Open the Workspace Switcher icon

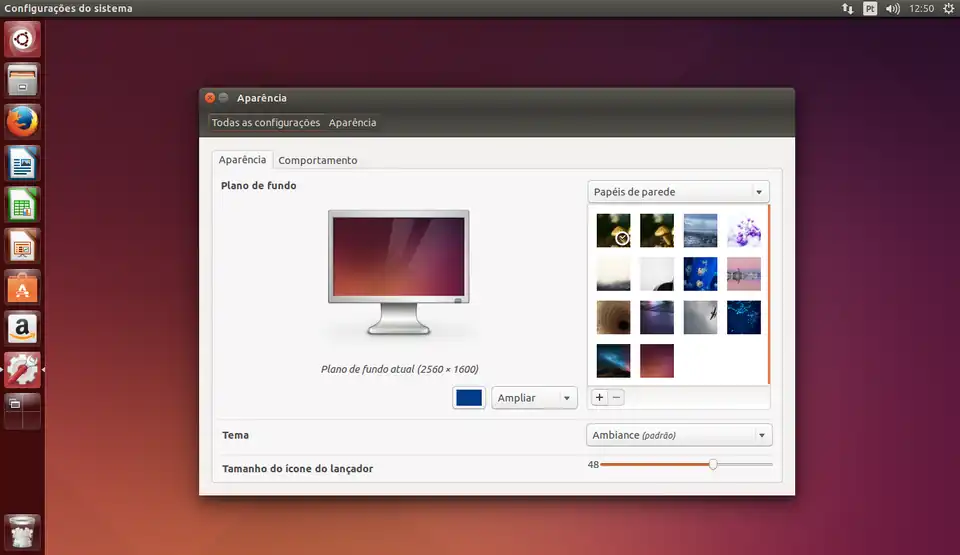[x=22, y=411]
